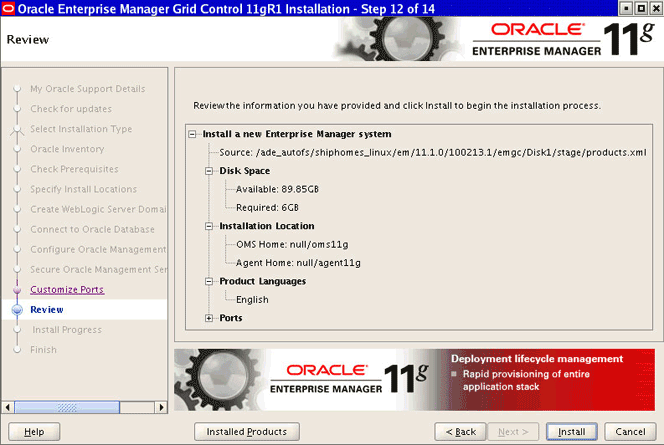Image resolution: width=664 pixels, height=445 pixels.
Task: Click the Product Languages label
Action: [x=263, y=282]
